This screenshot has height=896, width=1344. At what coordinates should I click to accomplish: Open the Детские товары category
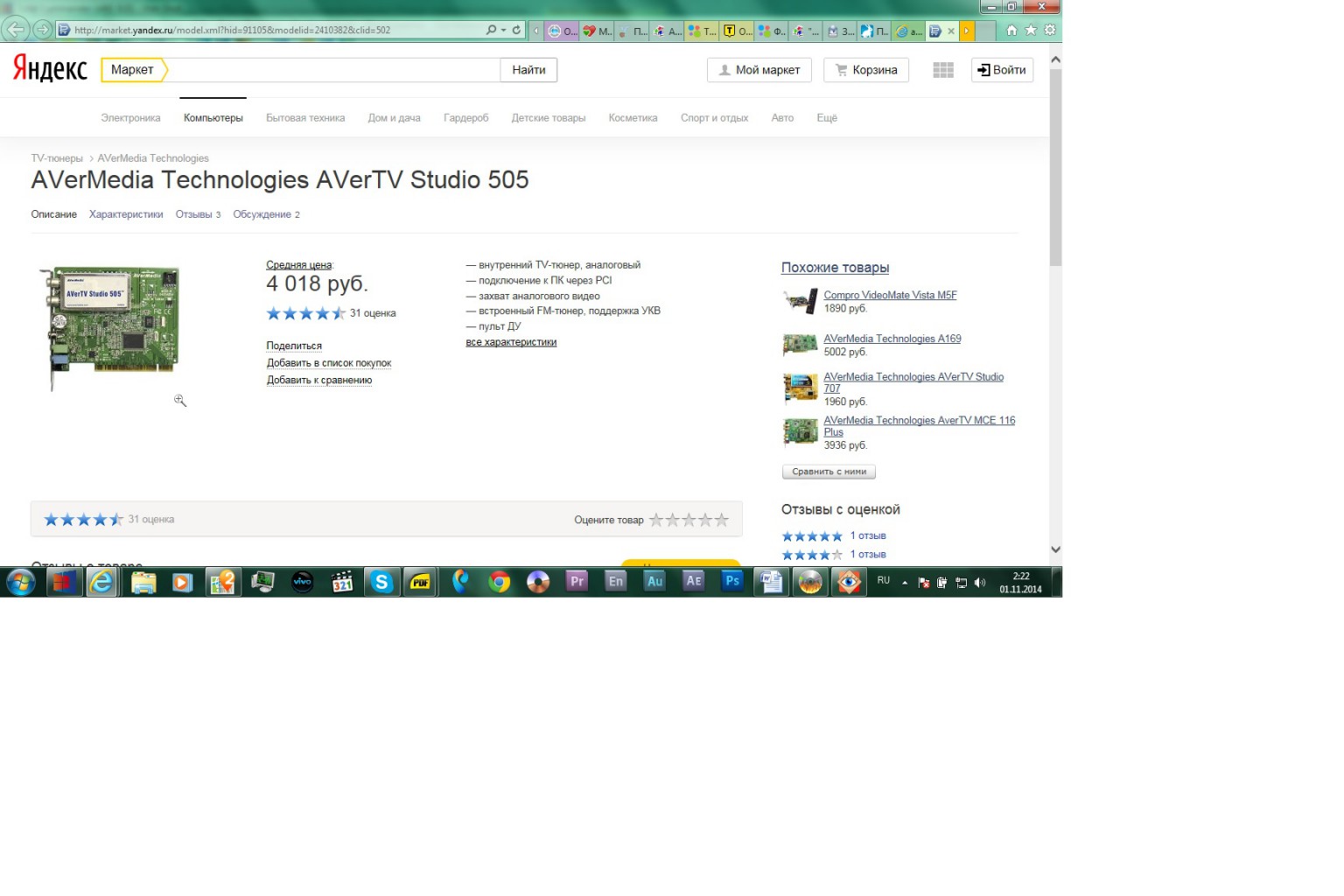[549, 118]
